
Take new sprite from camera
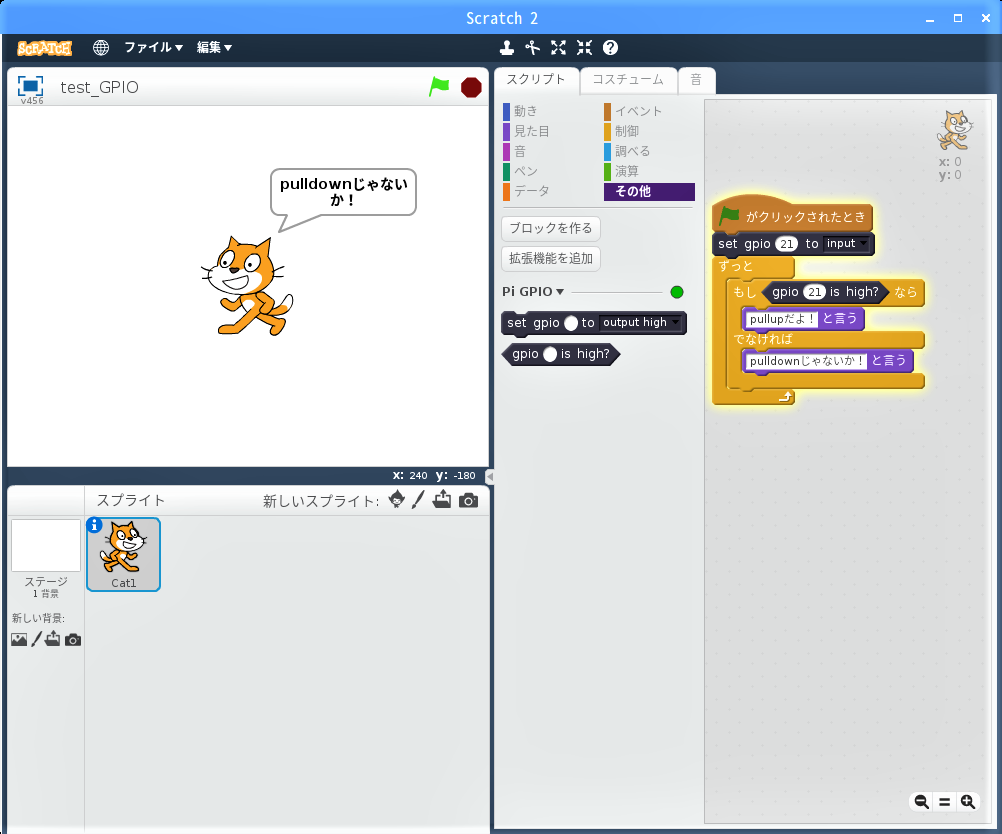(x=468, y=500)
